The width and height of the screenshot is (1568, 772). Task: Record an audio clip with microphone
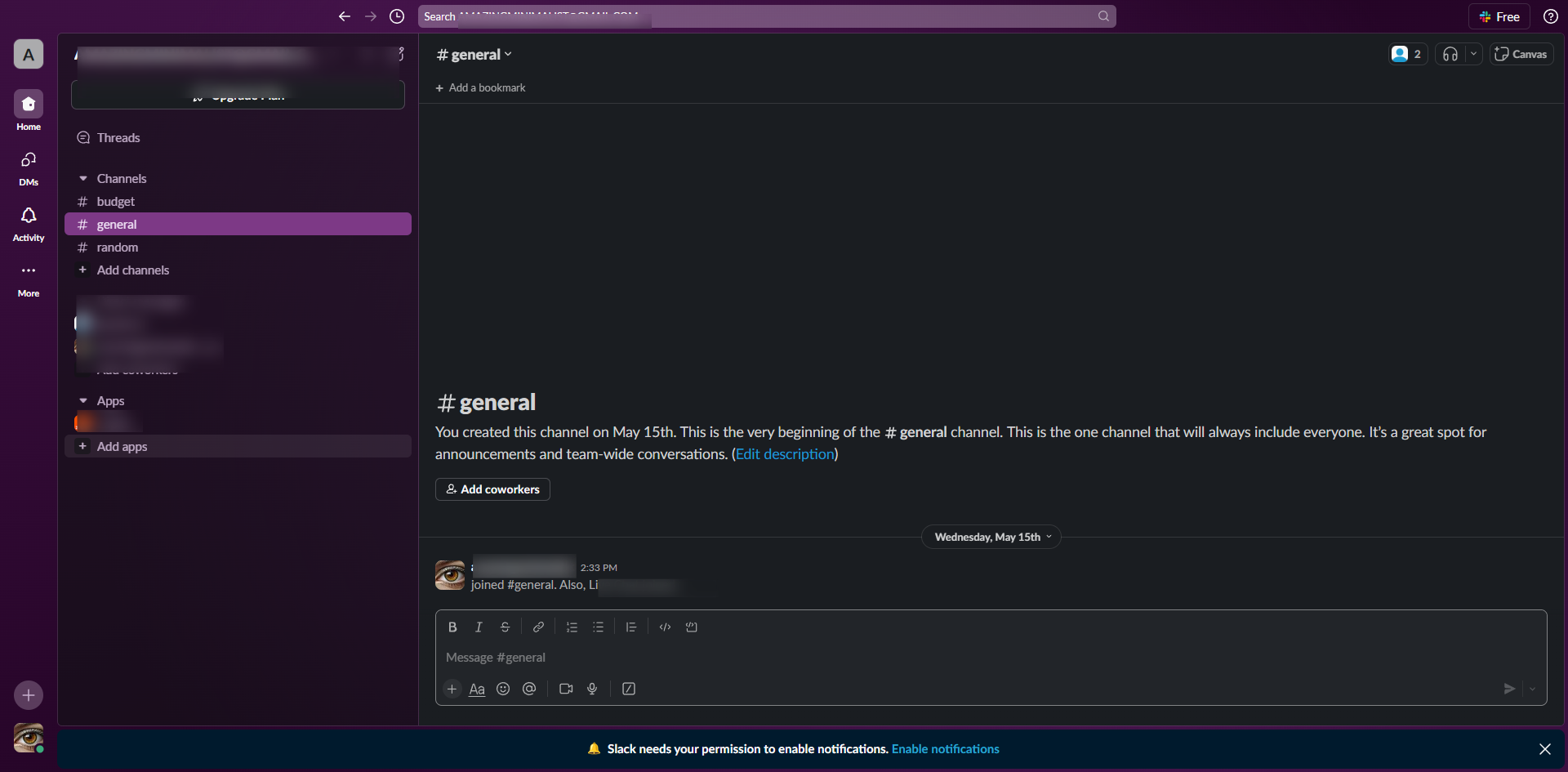[x=592, y=689]
